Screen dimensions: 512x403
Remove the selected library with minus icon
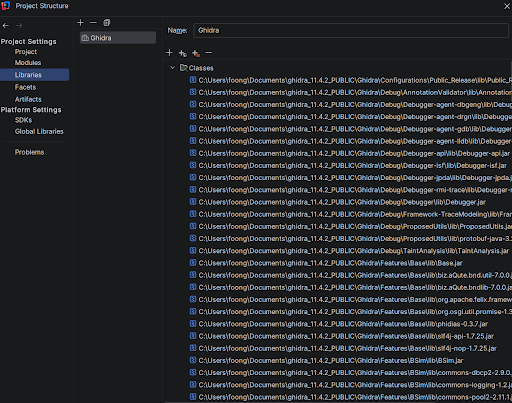[x=93, y=23]
